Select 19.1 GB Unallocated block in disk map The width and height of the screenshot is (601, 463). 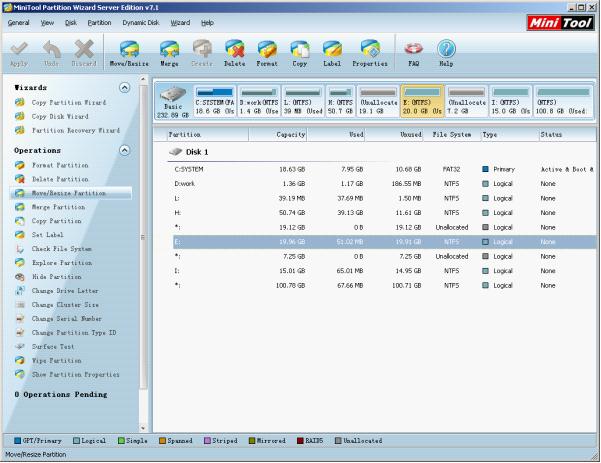click(x=378, y=101)
